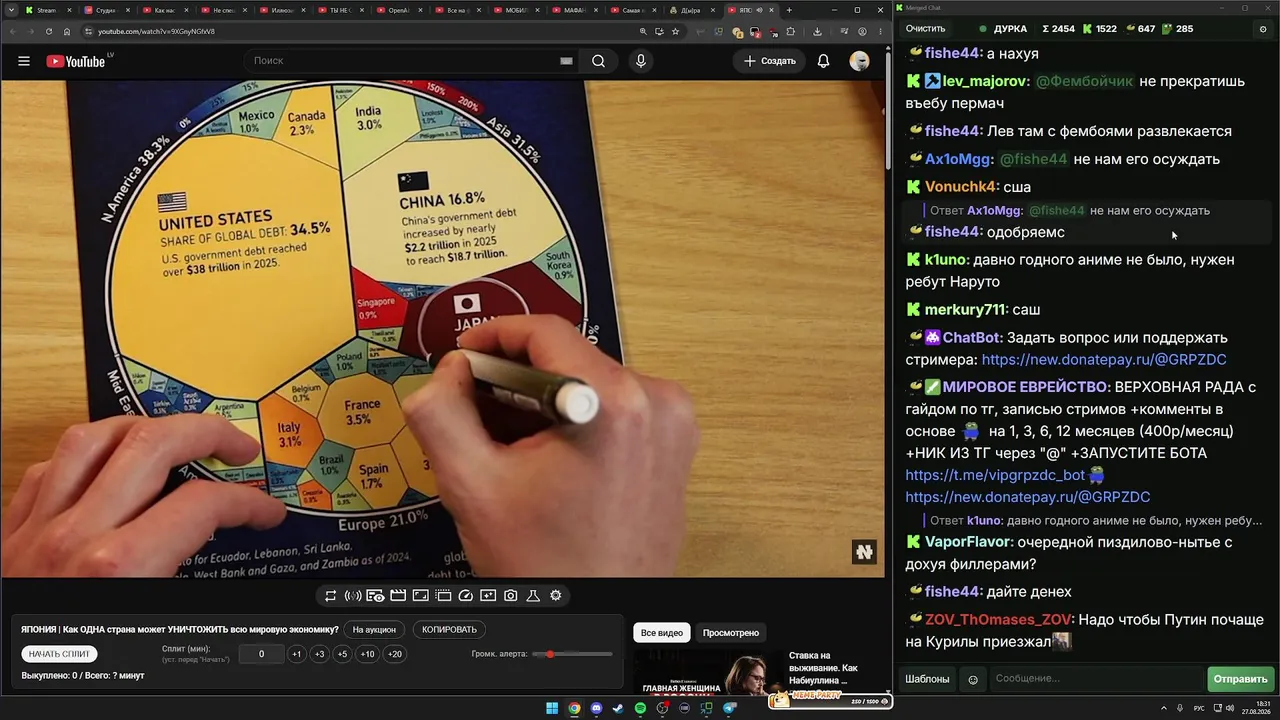
Task: Select the Все видео filter chip
Action: tap(662, 633)
